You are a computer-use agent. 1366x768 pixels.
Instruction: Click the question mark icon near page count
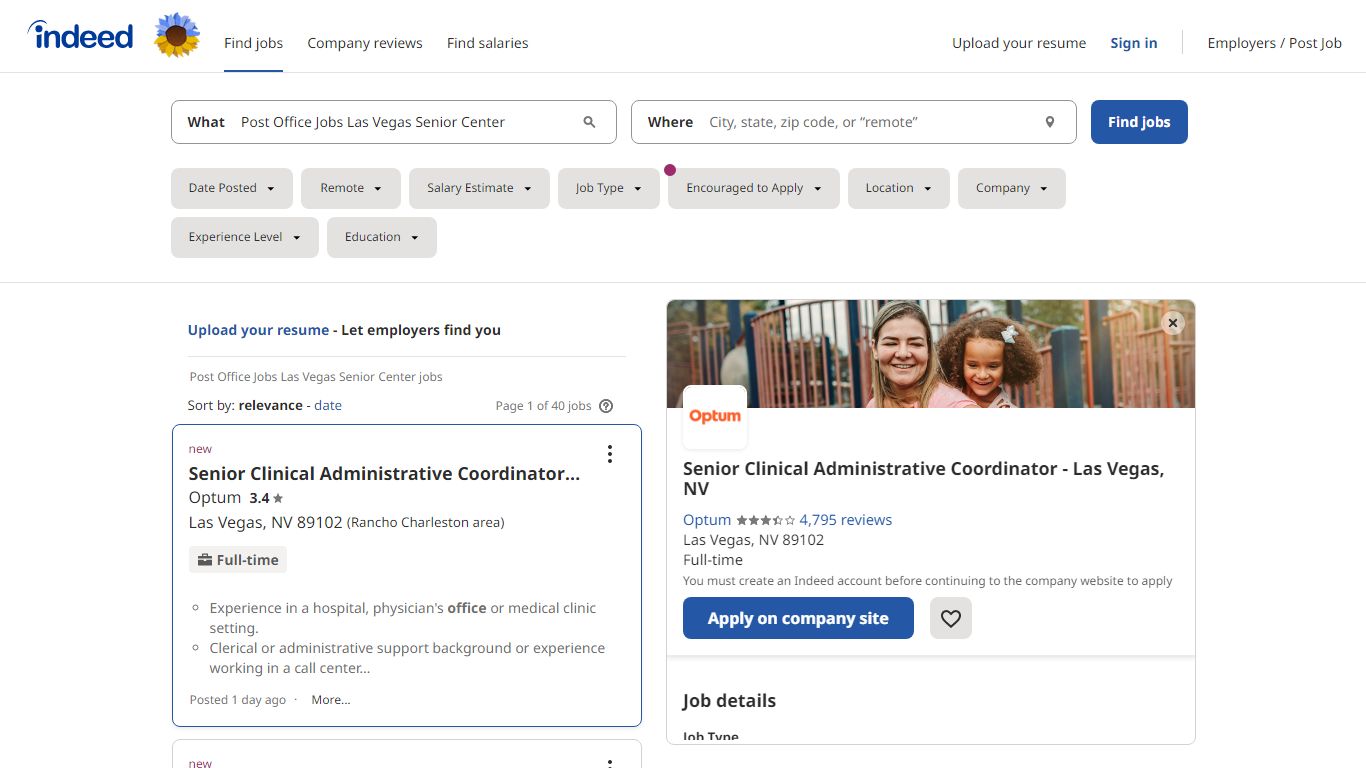[605, 406]
